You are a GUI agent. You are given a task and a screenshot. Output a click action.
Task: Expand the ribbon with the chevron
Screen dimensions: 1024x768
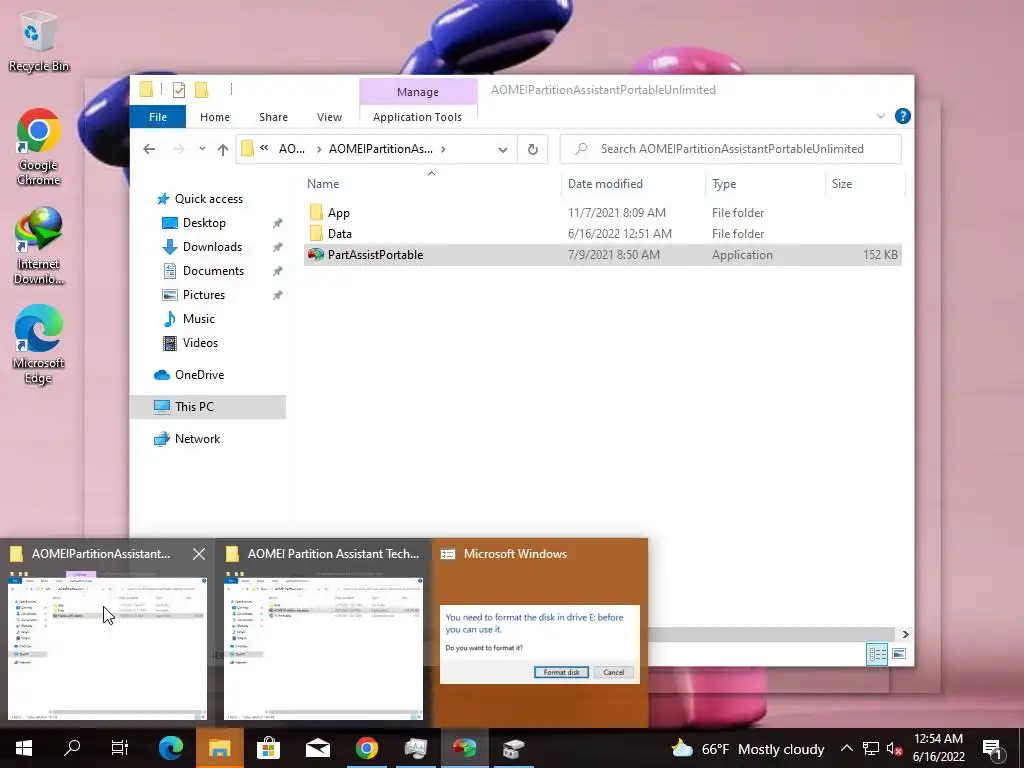coord(880,116)
